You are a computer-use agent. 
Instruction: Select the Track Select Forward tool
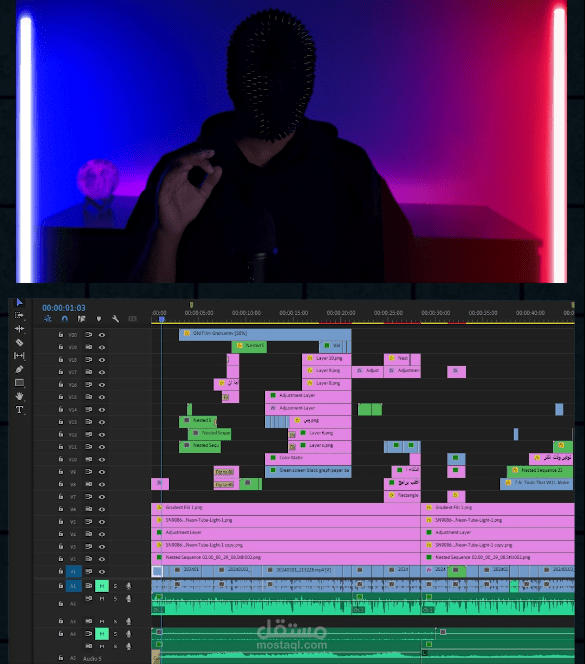click(x=19, y=315)
